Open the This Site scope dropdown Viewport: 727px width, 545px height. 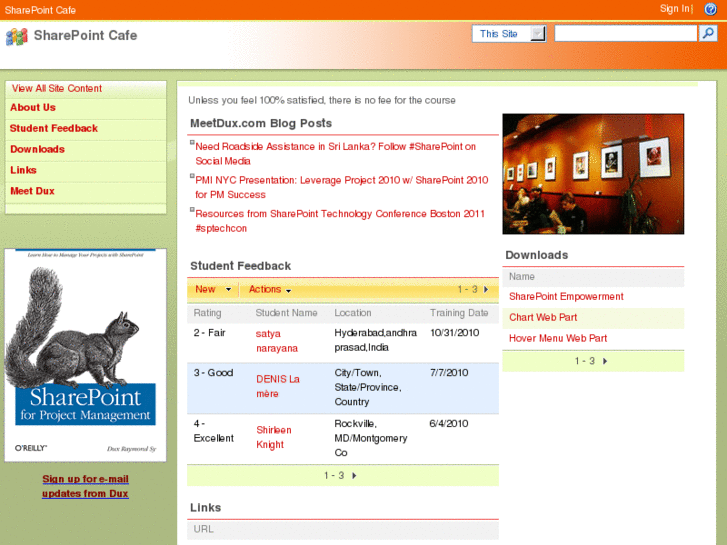tap(509, 34)
